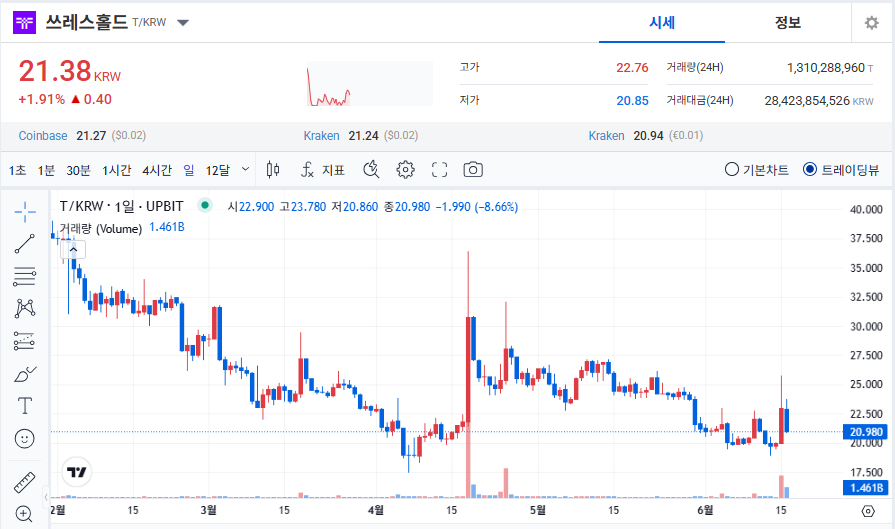Open the fx indicators panel

(x=307, y=169)
